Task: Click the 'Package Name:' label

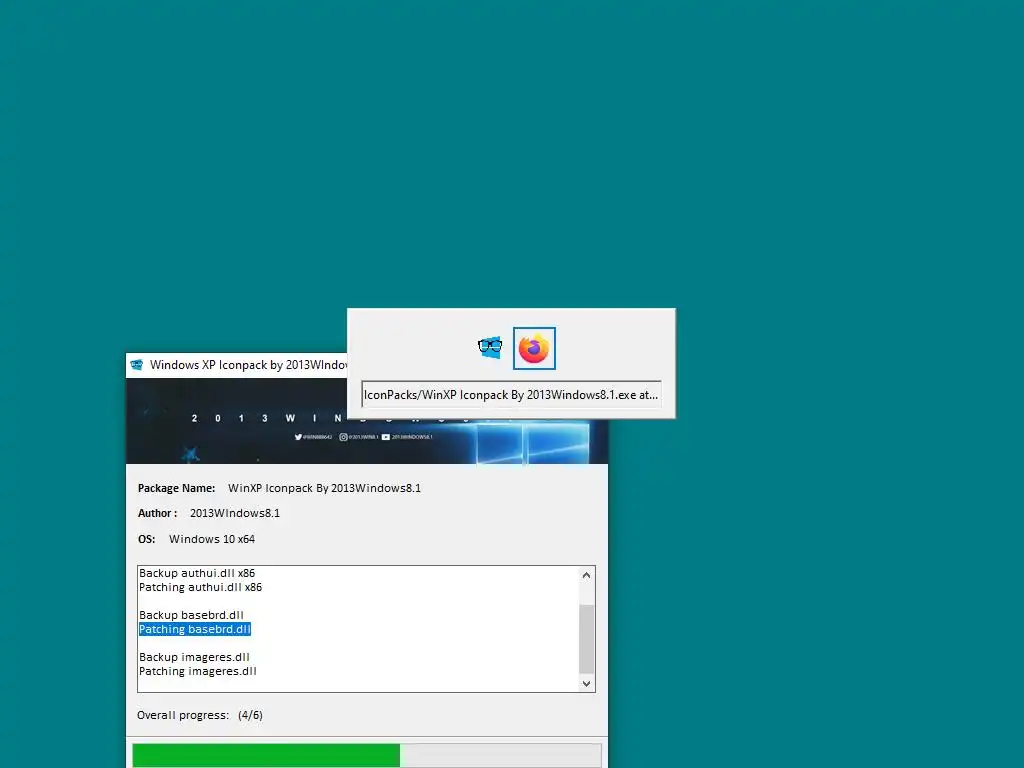Action: [176, 488]
